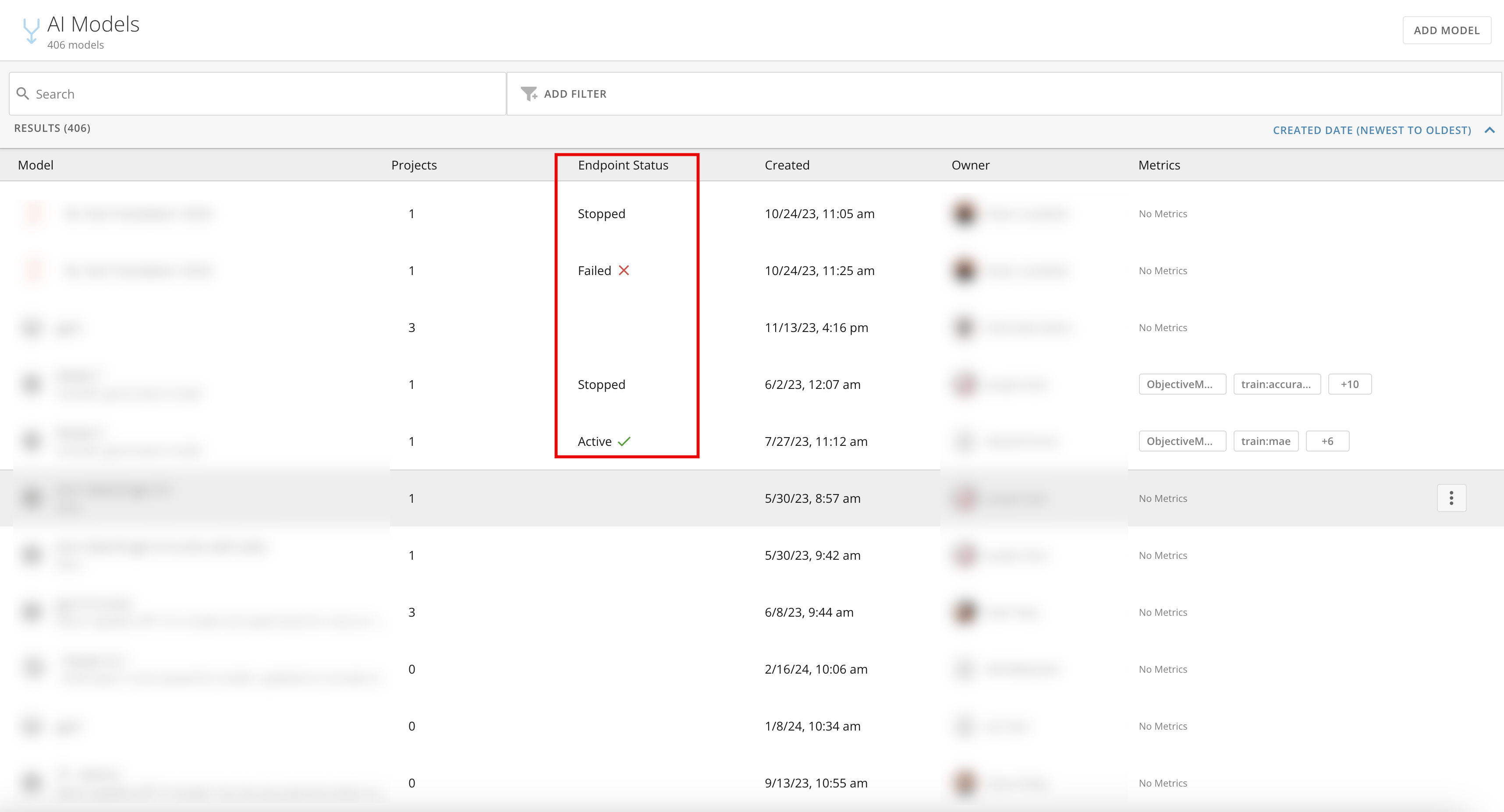Click the Failed endpoint status text
1504x812 pixels.
point(594,271)
